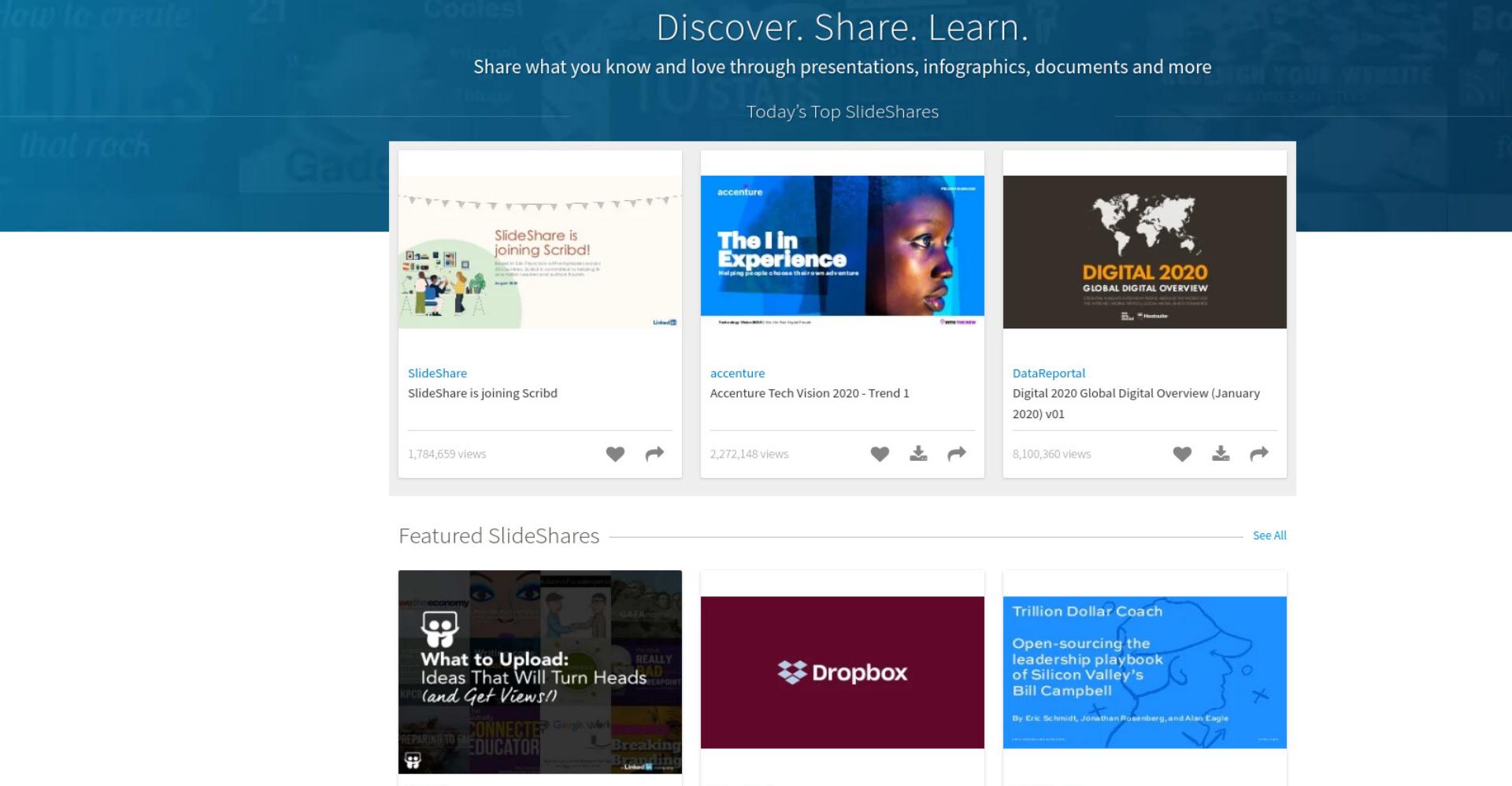Open the SlideShare author link
The height and width of the screenshot is (786, 1512).
(437, 373)
